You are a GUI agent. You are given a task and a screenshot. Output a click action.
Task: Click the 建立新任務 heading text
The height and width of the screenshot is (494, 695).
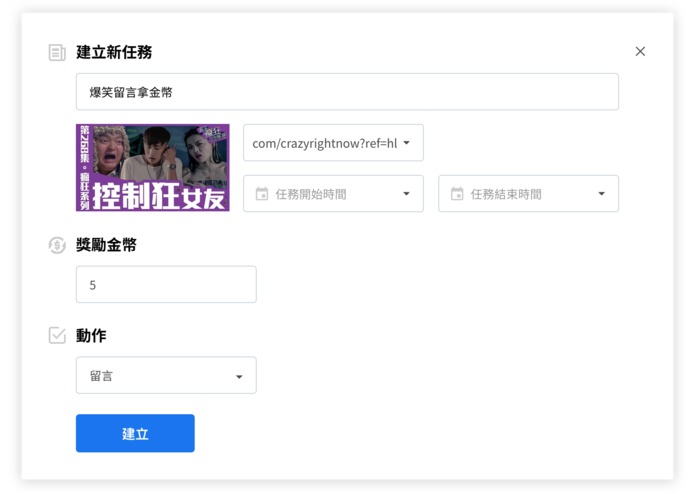[x=114, y=52]
